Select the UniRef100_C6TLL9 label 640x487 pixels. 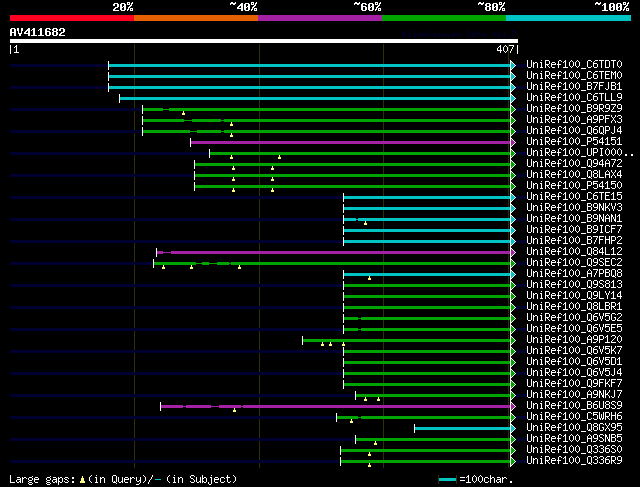(x=574, y=98)
